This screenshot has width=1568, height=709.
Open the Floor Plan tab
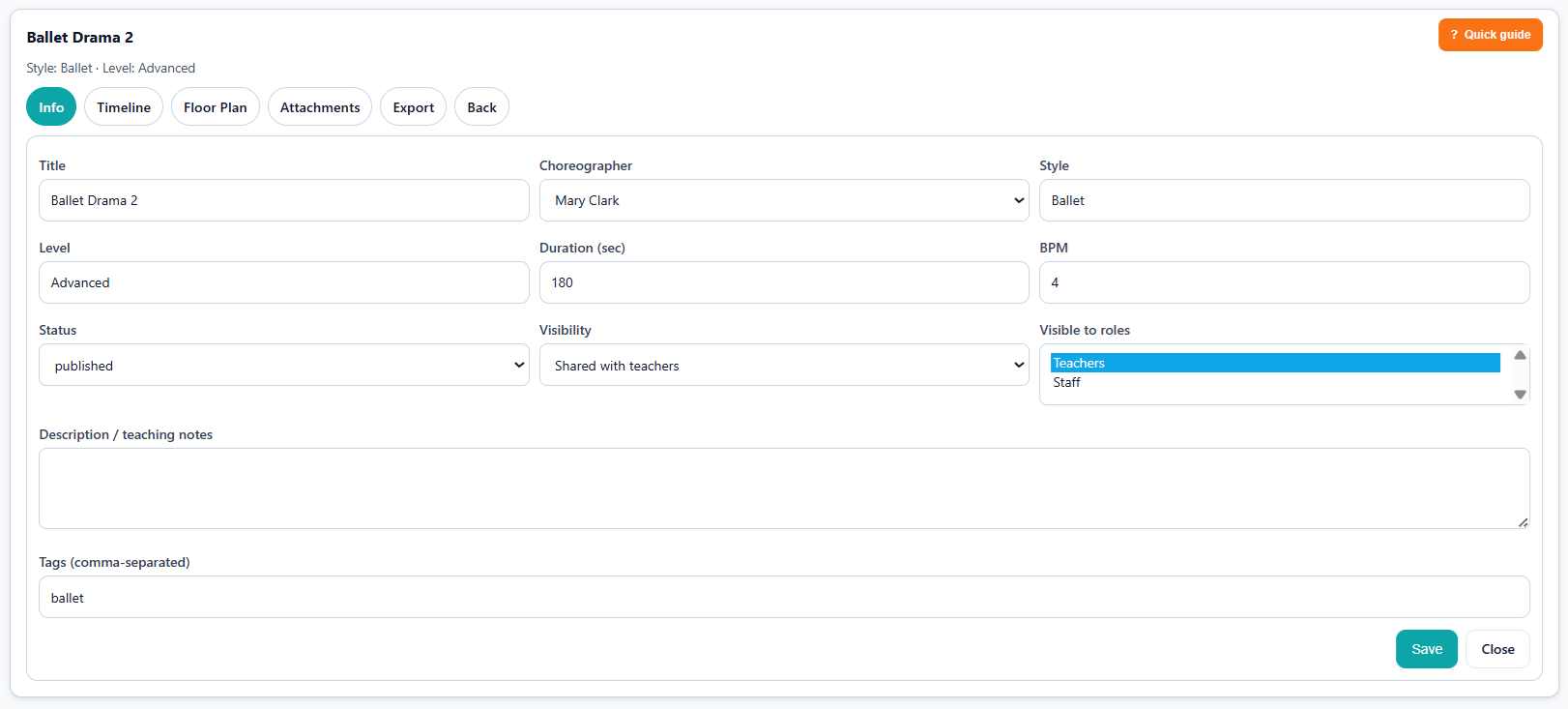(215, 107)
